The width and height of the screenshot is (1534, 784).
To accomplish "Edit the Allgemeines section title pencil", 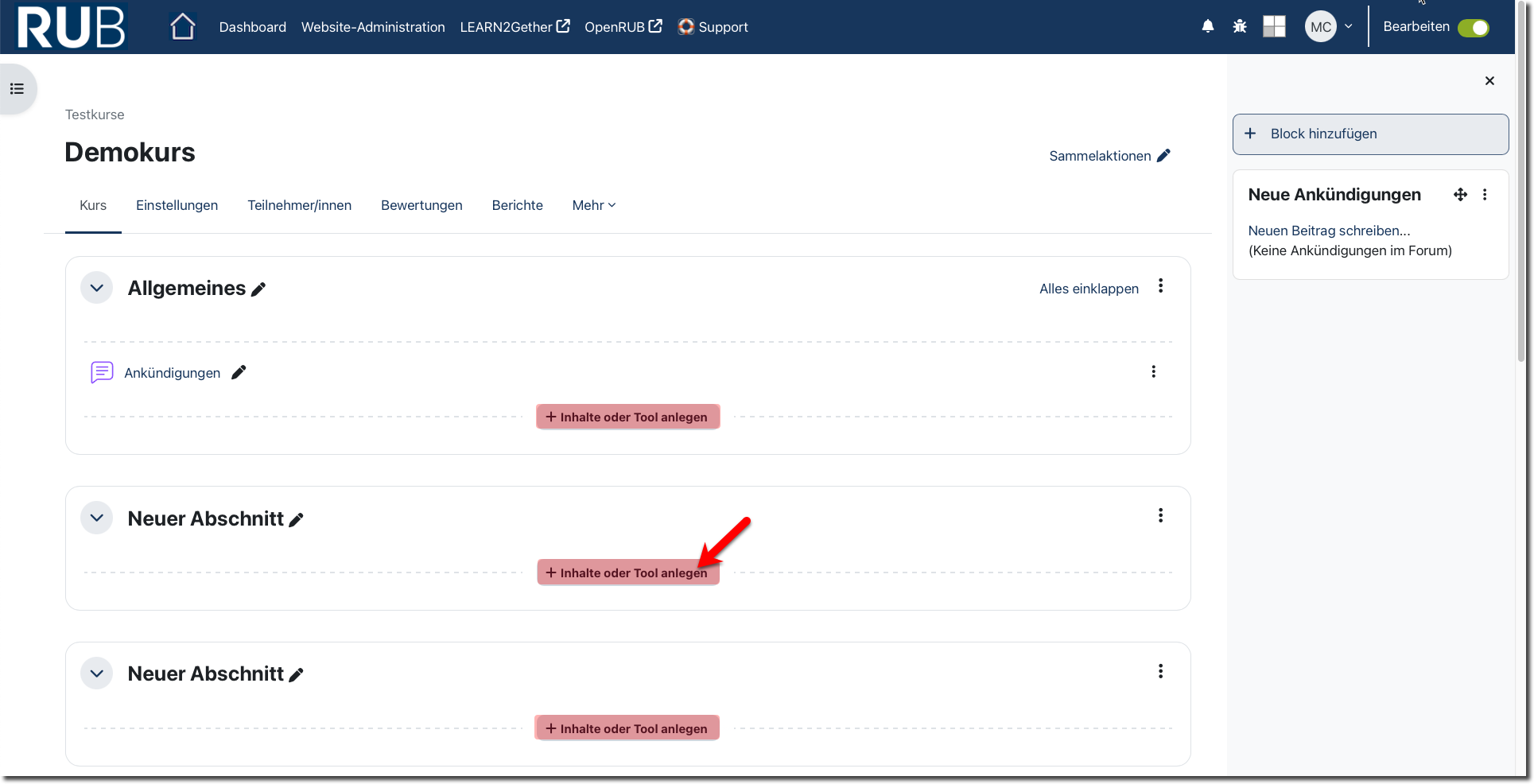I will (x=258, y=289).
